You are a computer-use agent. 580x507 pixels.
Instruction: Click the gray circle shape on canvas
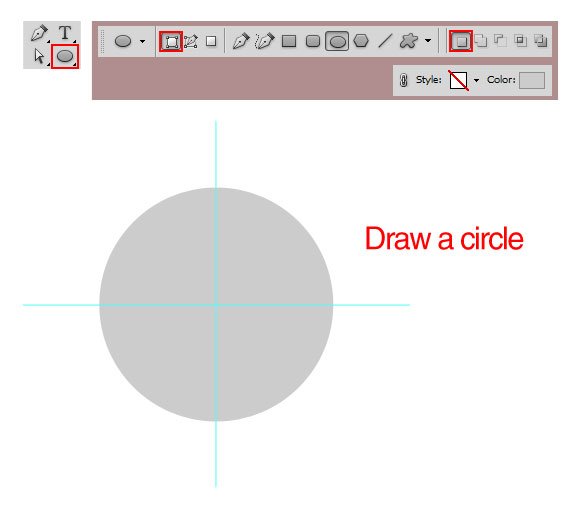click(216, 304)
